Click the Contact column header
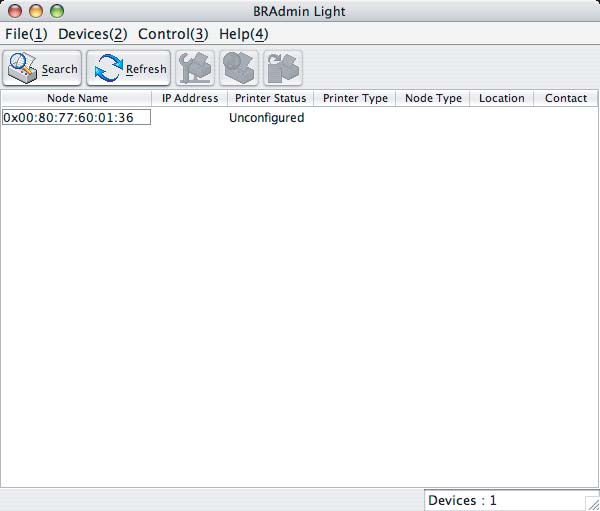The height and width of the screenshot is (511, 600). (x=566, y=98)
